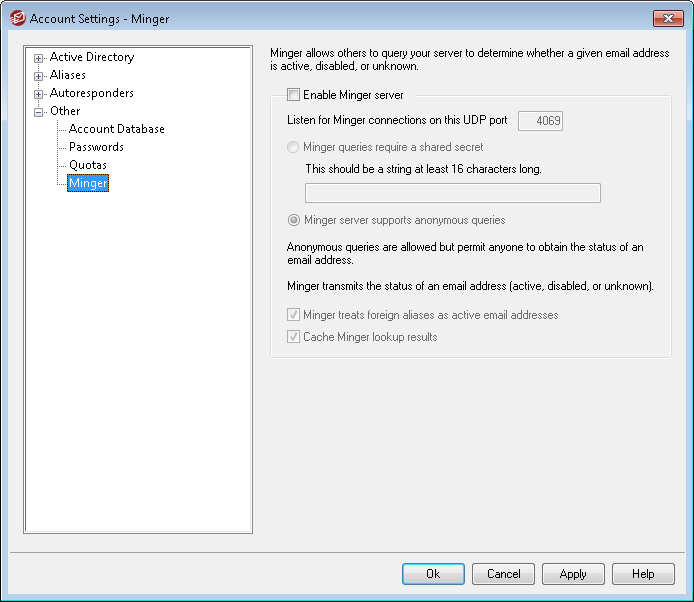This screenshot has height=602, width=694.
Task: Expand the Active Directory tree node
Action: pyautogui.click(x=39, y=58)
